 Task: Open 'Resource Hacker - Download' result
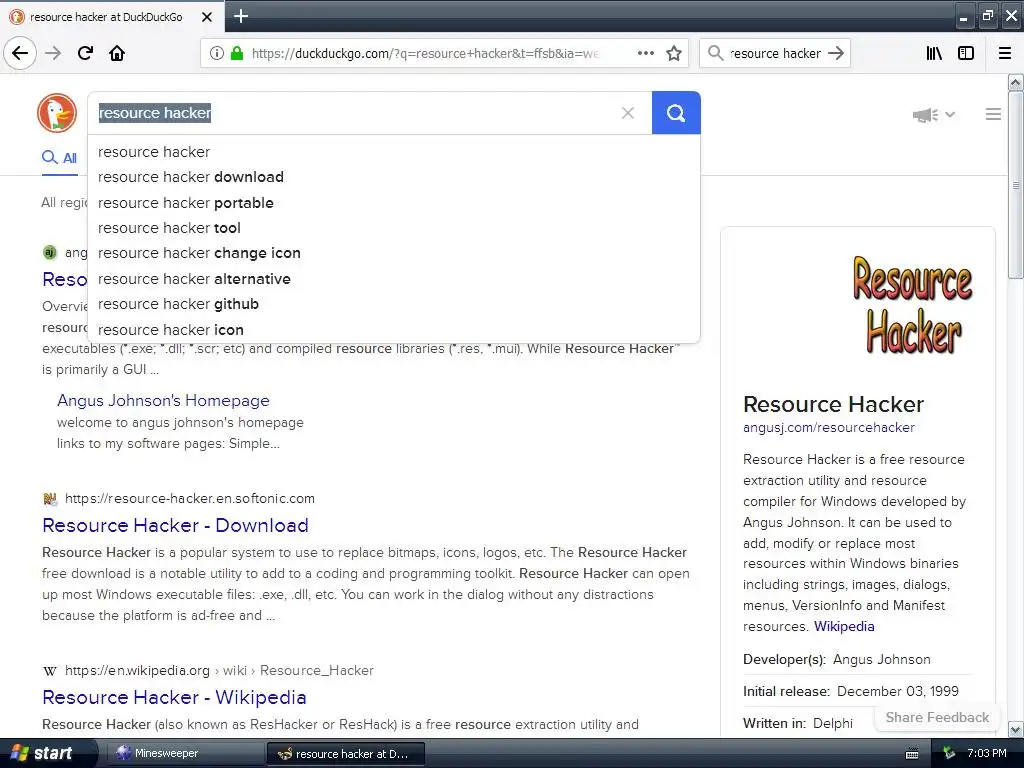tap(175, 525)
